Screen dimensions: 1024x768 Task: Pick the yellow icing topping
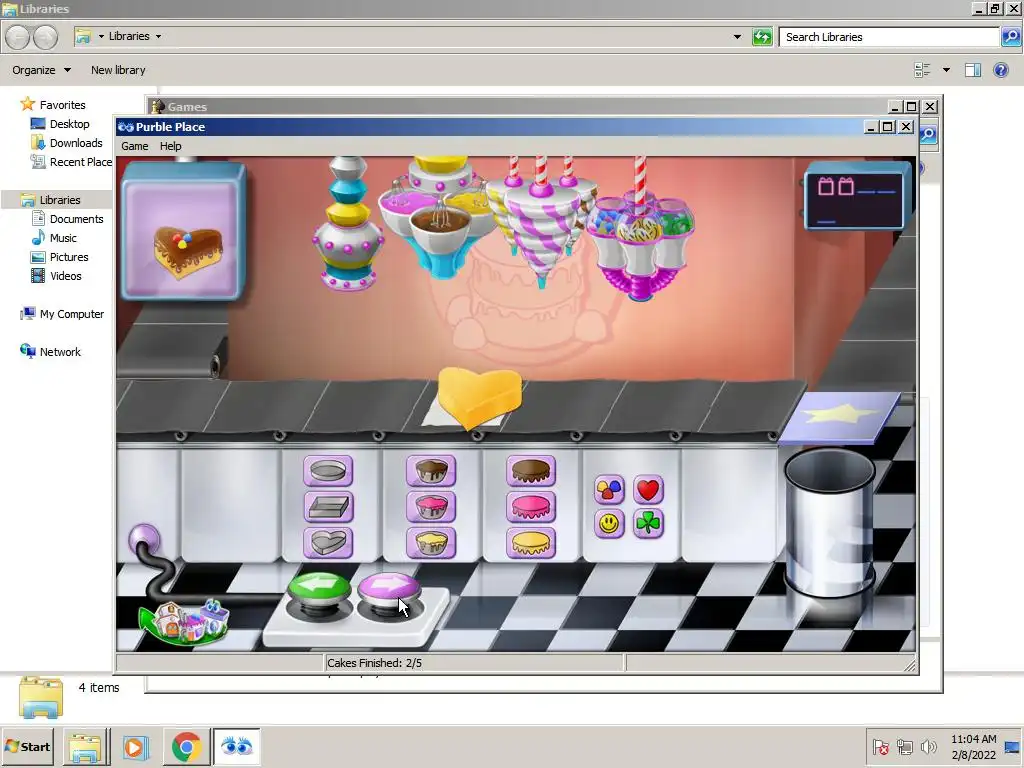pos(530,543)
